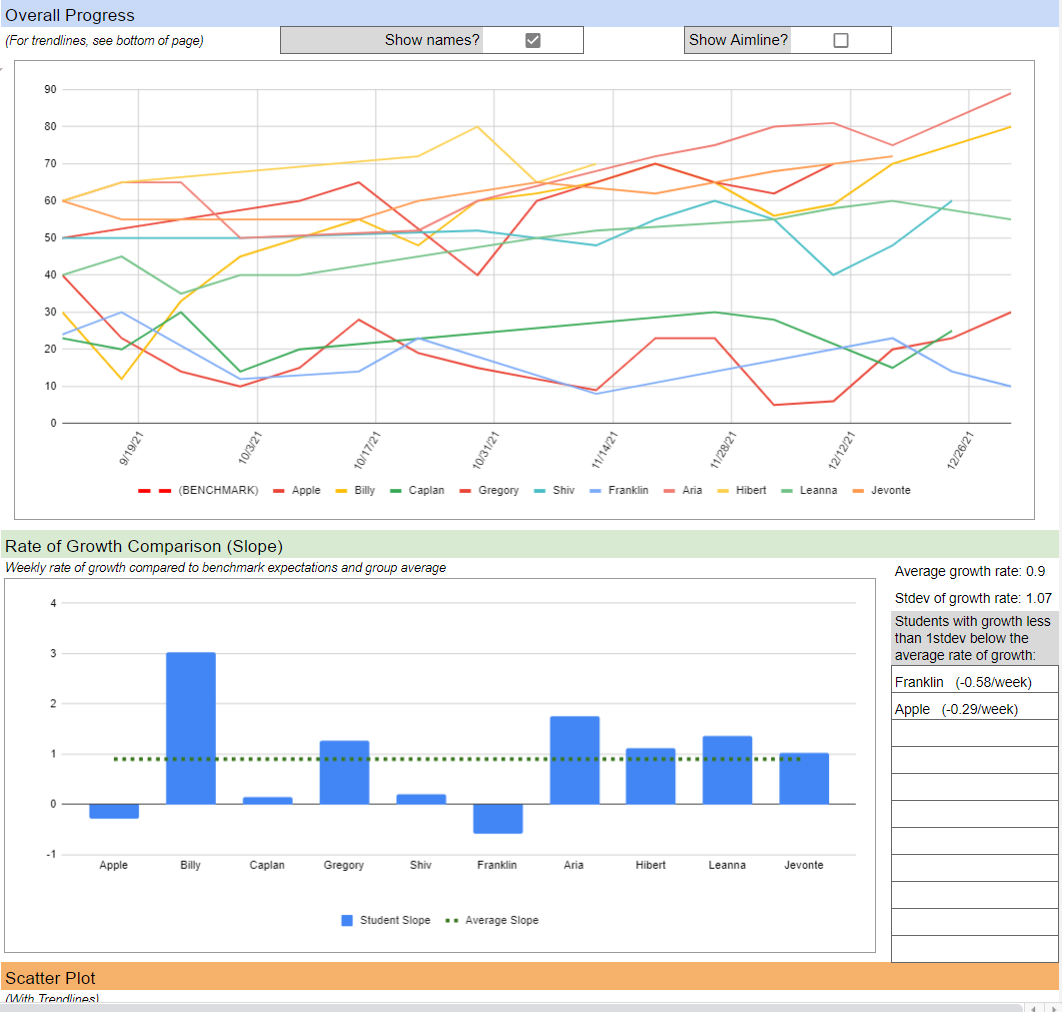1062x1012 pixels.
Task: Uncheck the Show names checkbox
Action: (533, 40)
